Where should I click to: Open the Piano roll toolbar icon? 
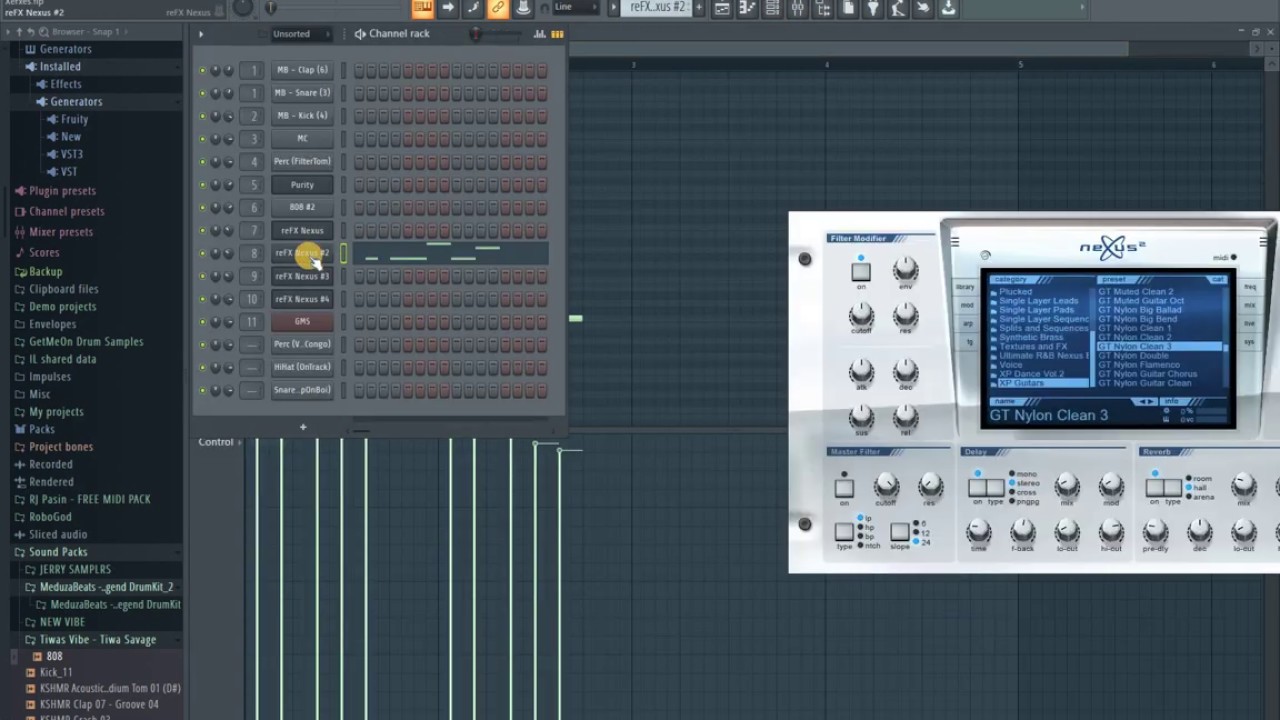[747, 8]
